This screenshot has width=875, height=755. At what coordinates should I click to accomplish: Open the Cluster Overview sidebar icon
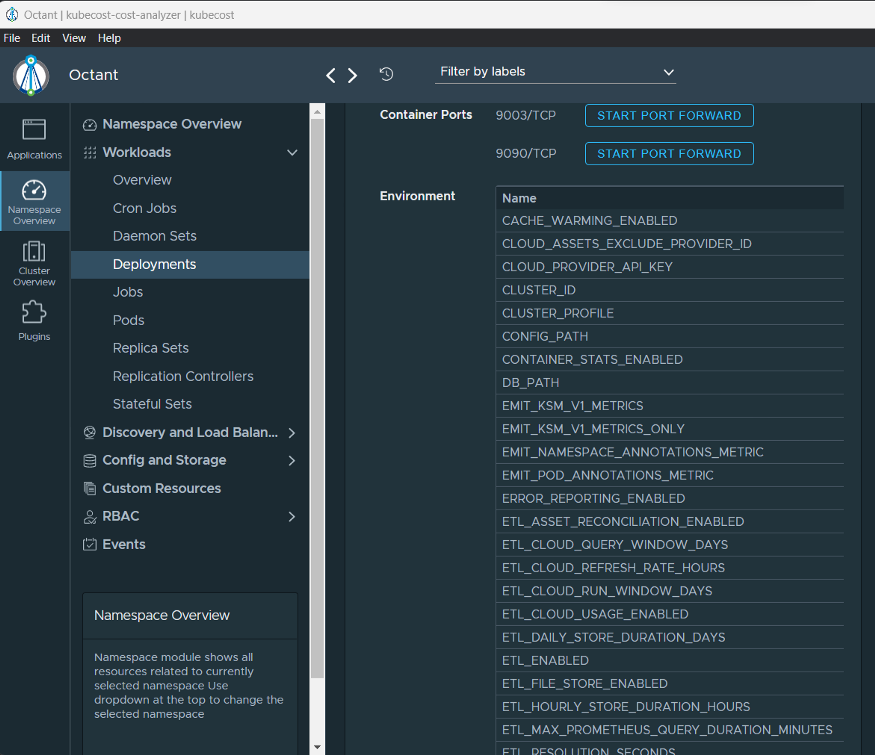34,262
